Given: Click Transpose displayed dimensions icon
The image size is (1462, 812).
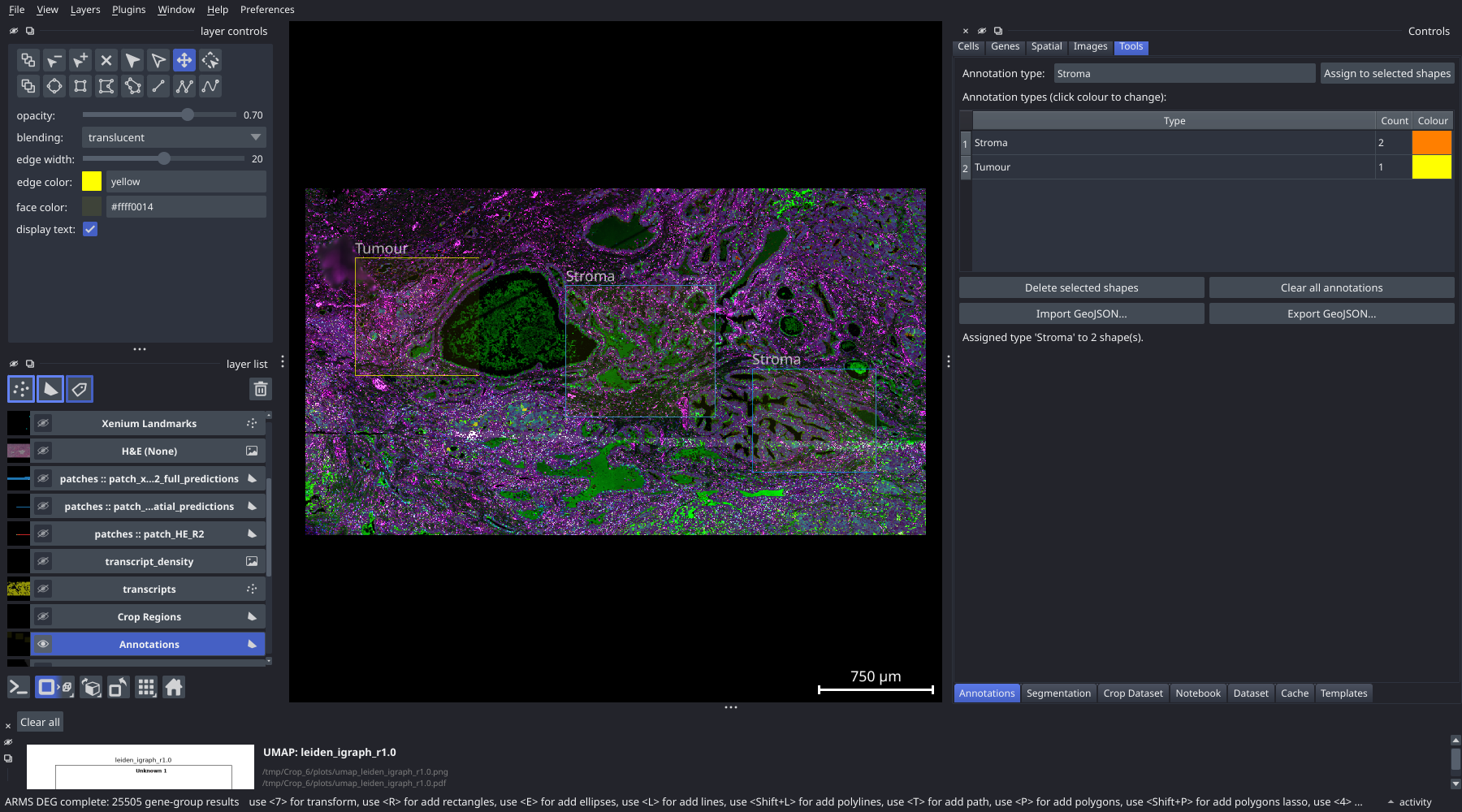Looking at the screenshot, I should 119,688.
